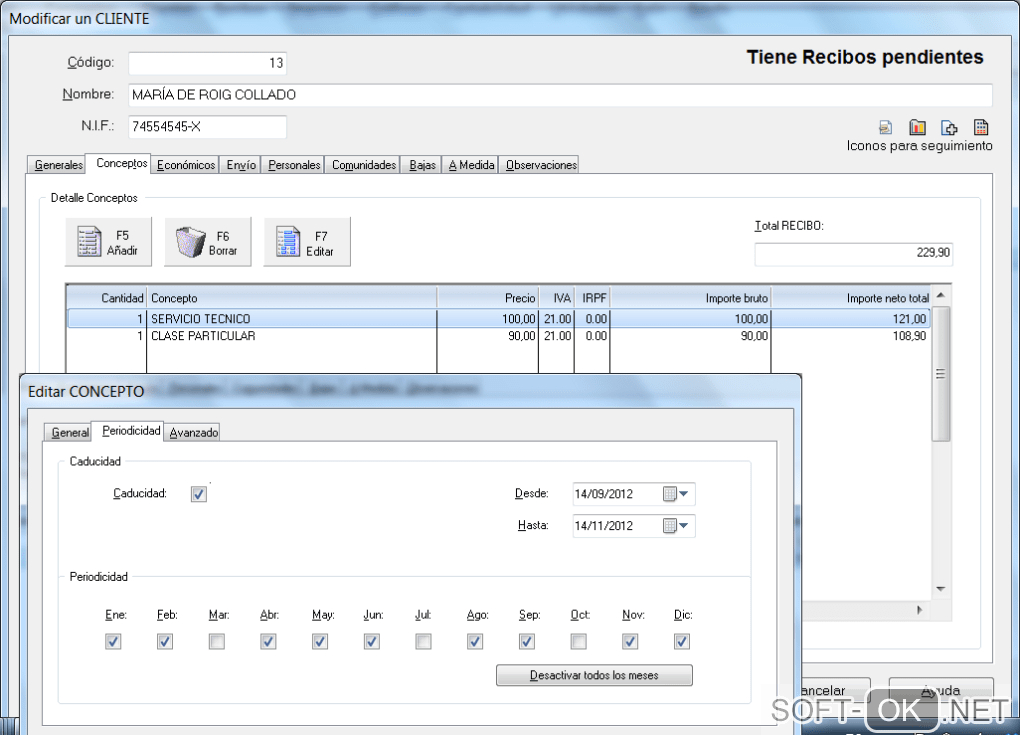Click concepts table scroll down arrow
The width and height of the screenshot is (1020, 735).
pyautogui.click(x=941, y=589)
